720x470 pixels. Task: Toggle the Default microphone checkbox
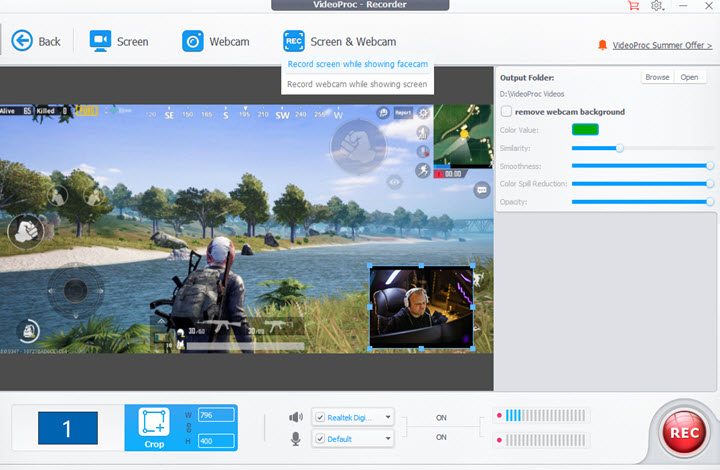click(x=320, y=438)
